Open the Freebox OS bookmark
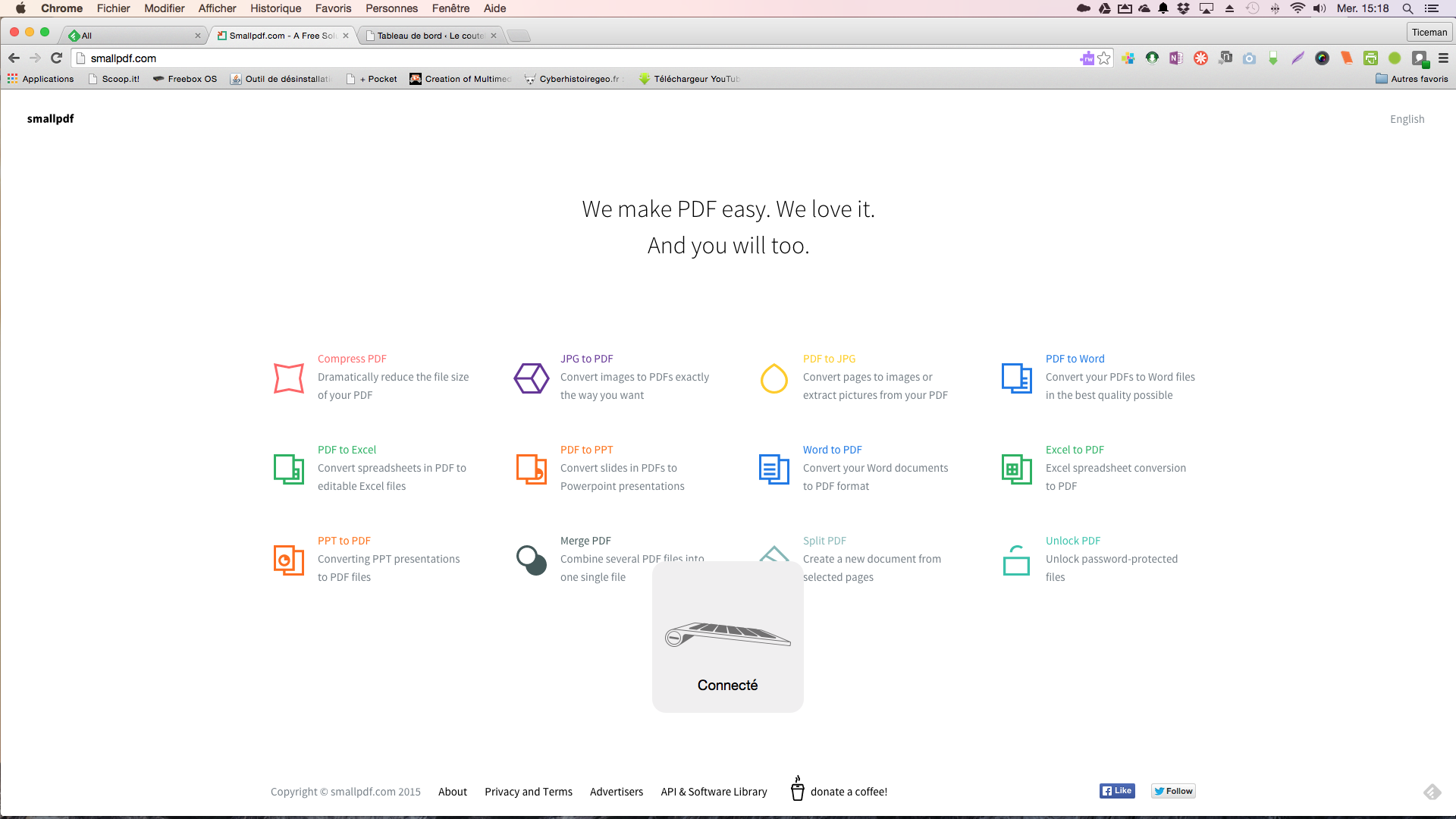The width and height of the screenshot is (1456, 819). [185, 79]
